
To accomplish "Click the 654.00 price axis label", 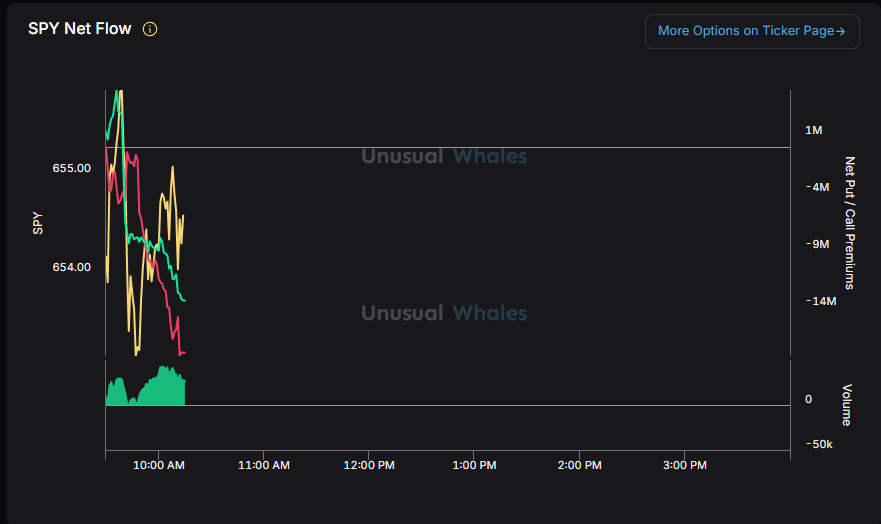I will (71, 267).
